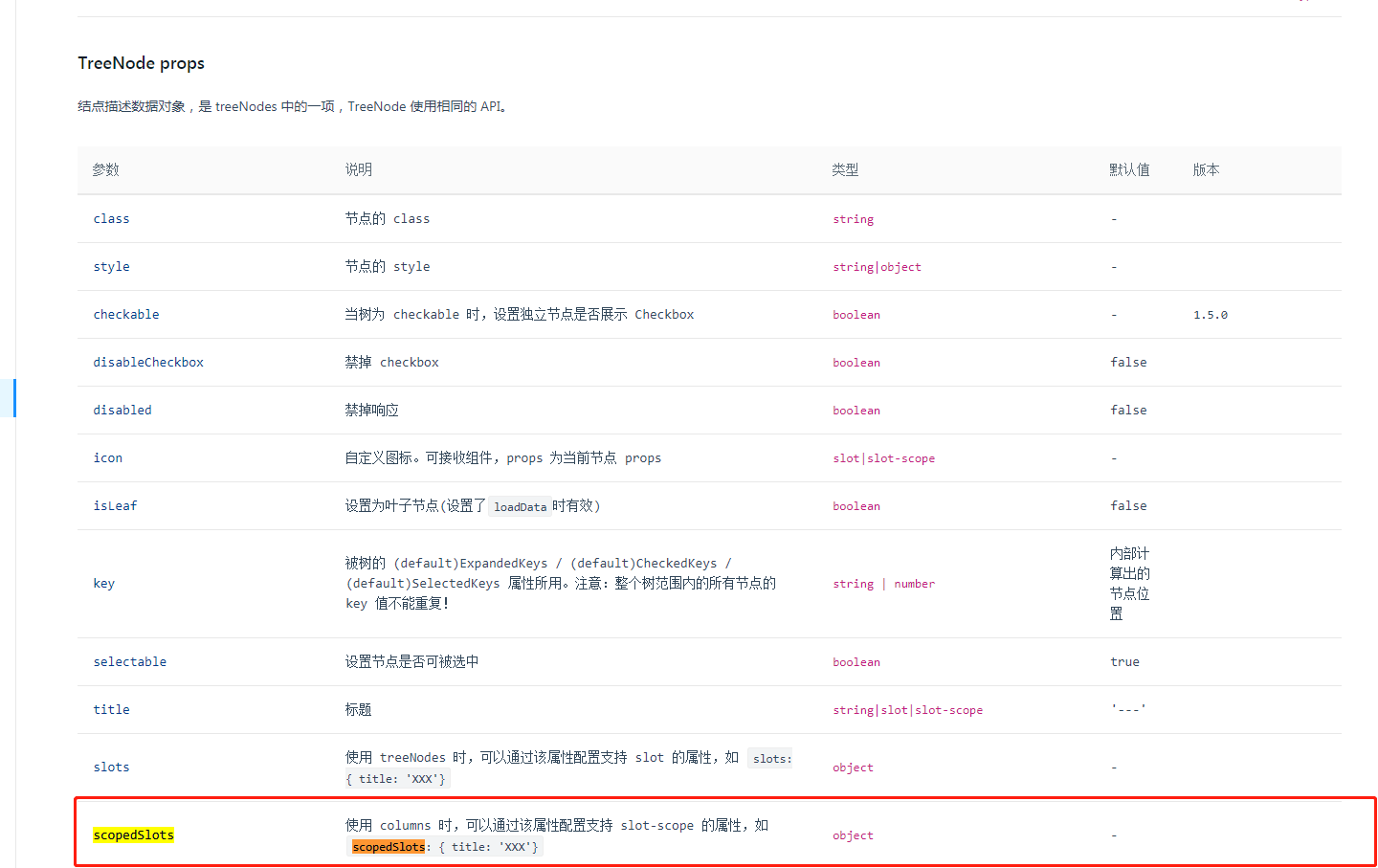Open the checkable prop anchor link
1378x868 pixels.
[x=125, y=314]
